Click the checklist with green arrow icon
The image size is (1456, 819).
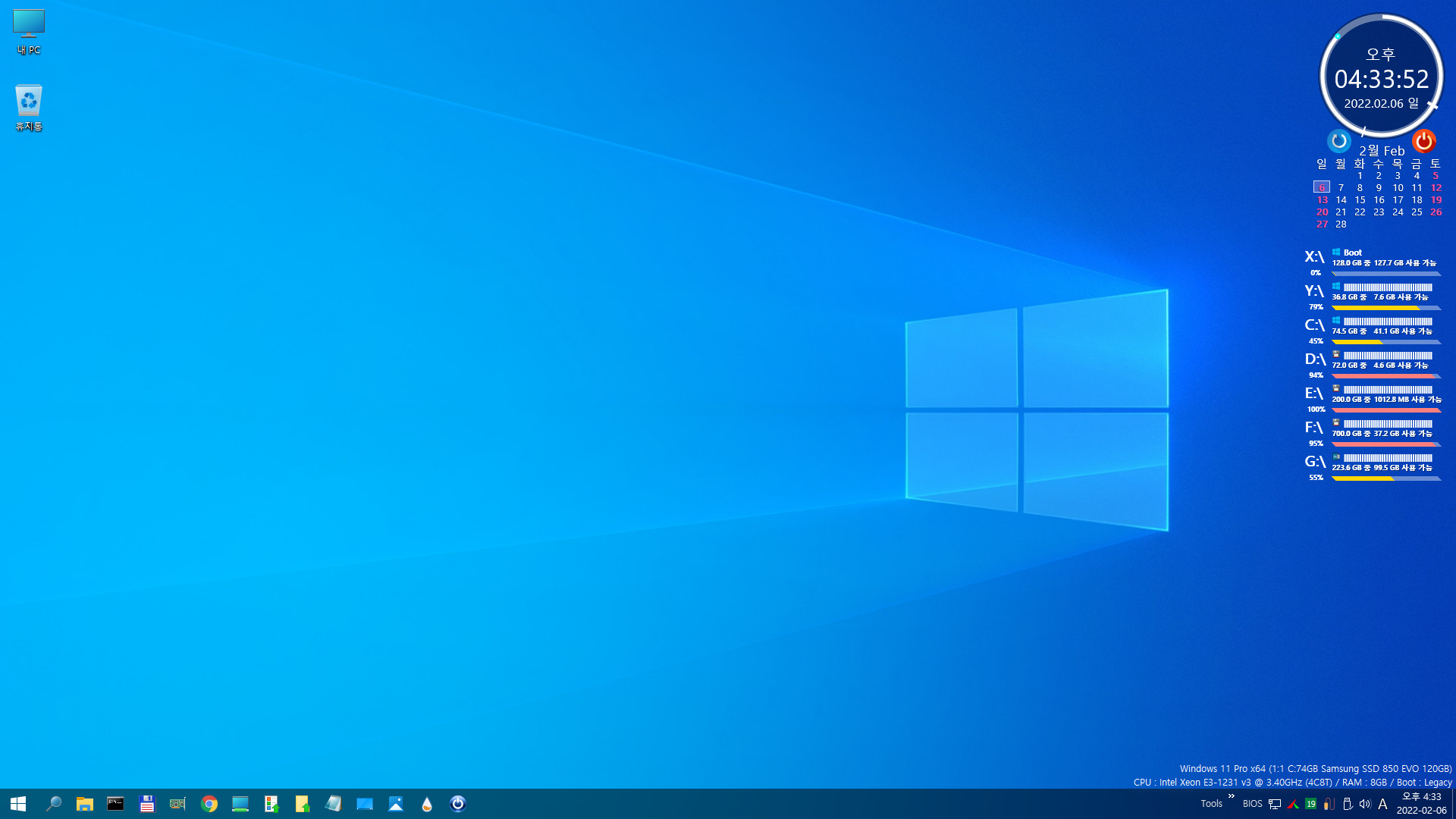click(271, 804)
